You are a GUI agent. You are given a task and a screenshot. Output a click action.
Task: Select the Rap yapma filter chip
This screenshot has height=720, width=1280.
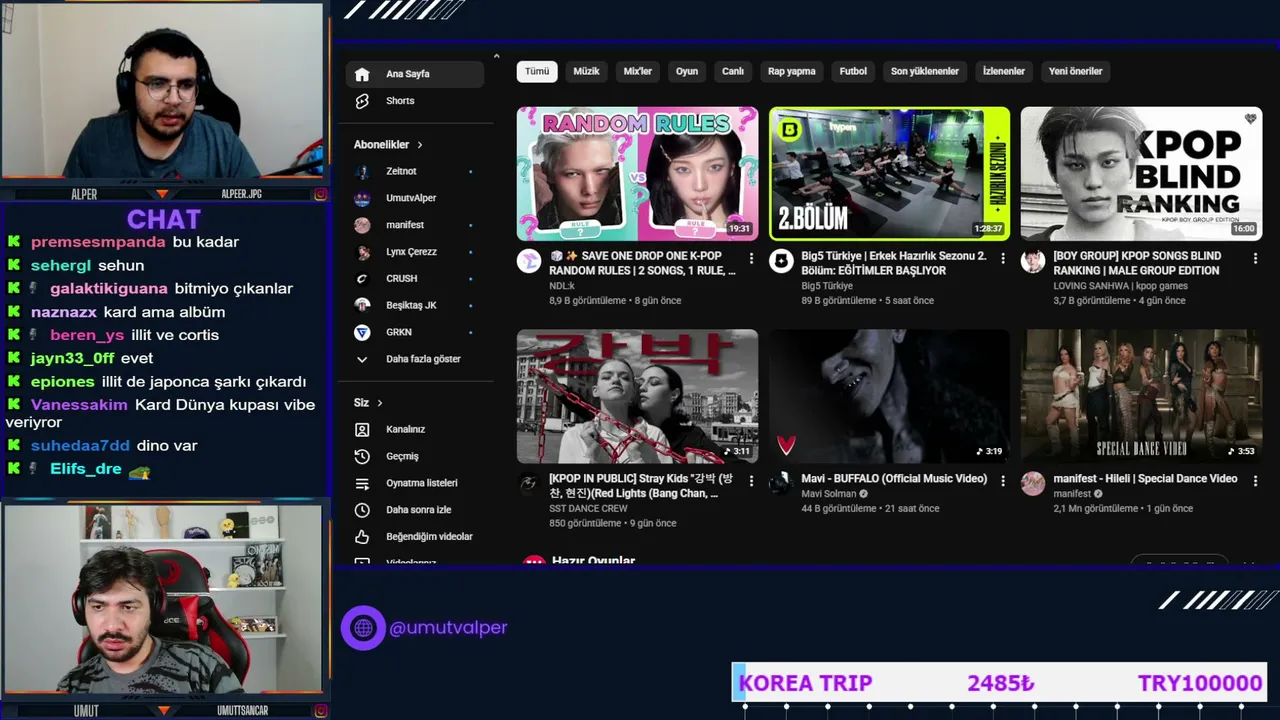[x=792, y=71]
